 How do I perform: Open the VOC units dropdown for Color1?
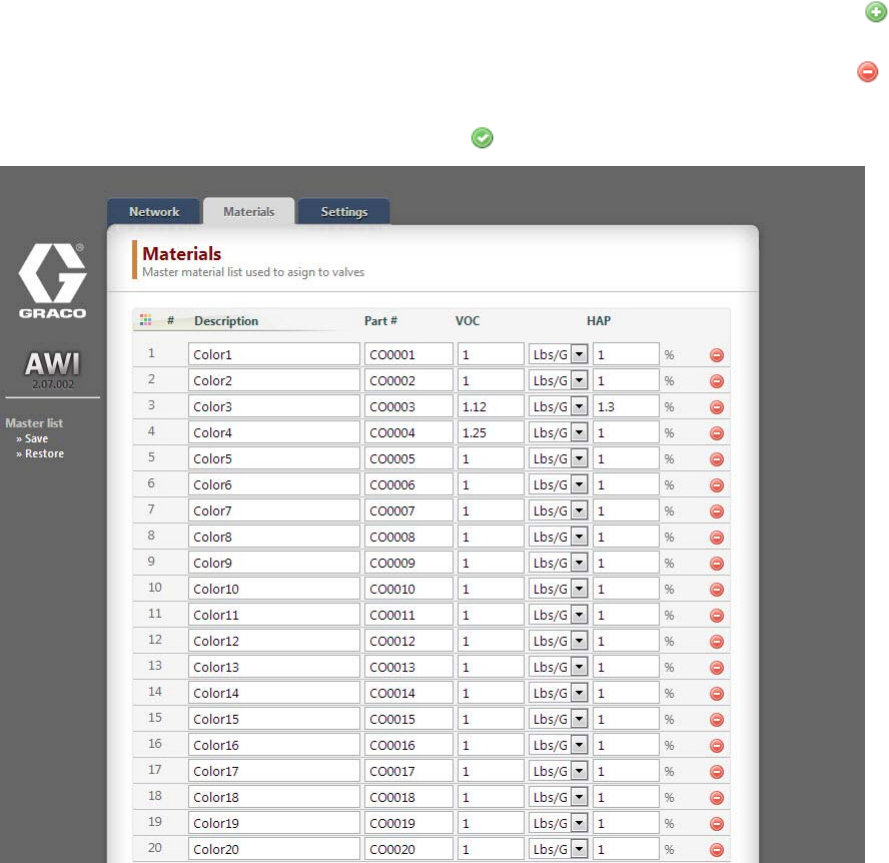558,354
